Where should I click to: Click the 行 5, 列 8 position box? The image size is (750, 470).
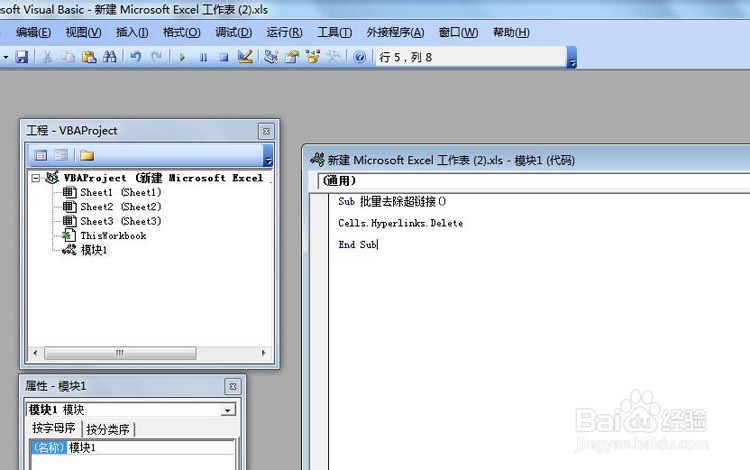[x=471, y=57]
